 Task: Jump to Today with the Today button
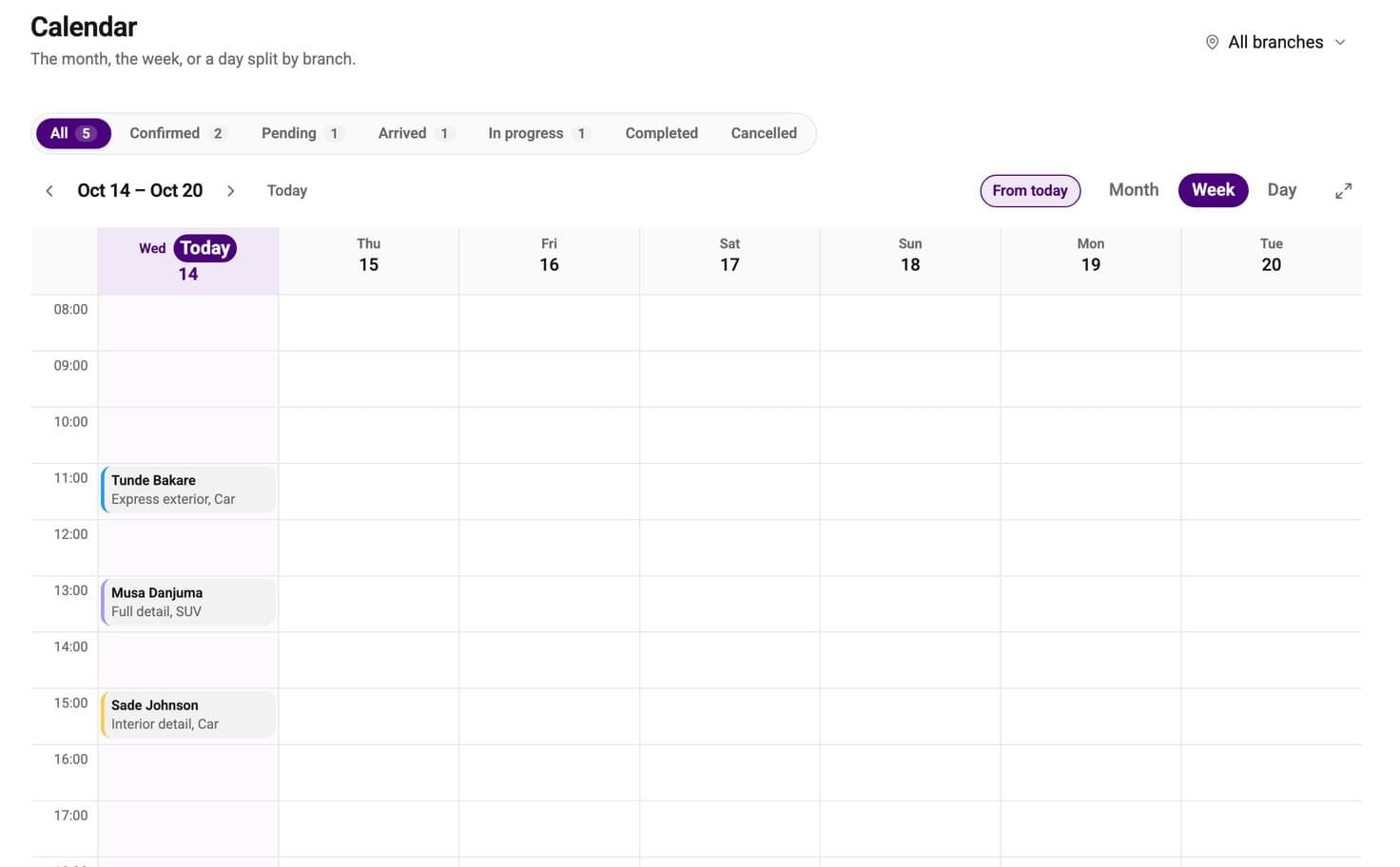pyautogui.click(x=287, y=191)
